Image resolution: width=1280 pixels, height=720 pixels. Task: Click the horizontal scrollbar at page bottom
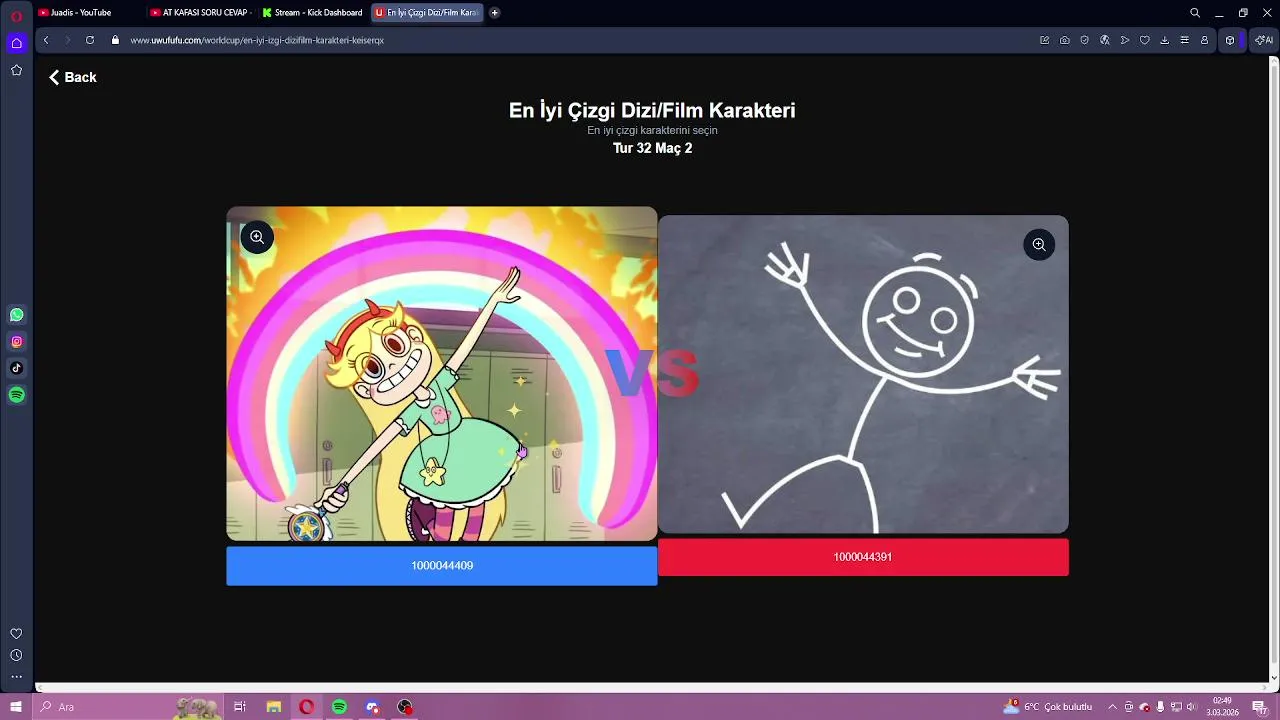[x=652, y=687]
